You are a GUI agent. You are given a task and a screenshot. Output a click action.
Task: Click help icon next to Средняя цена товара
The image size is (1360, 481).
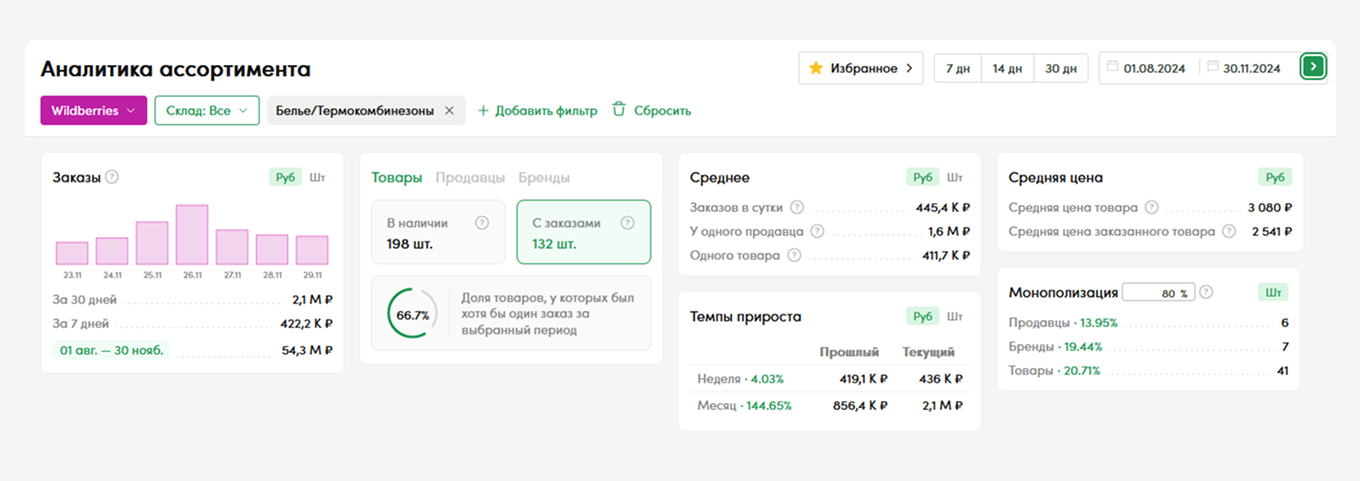coord(1151,208)
